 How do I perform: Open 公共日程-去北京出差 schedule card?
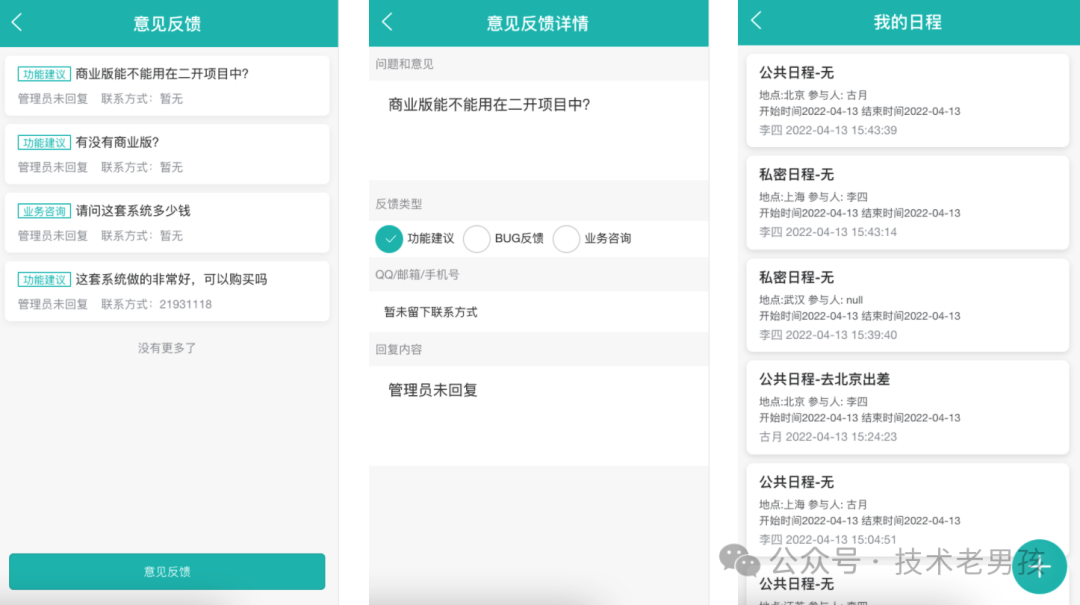907,407
